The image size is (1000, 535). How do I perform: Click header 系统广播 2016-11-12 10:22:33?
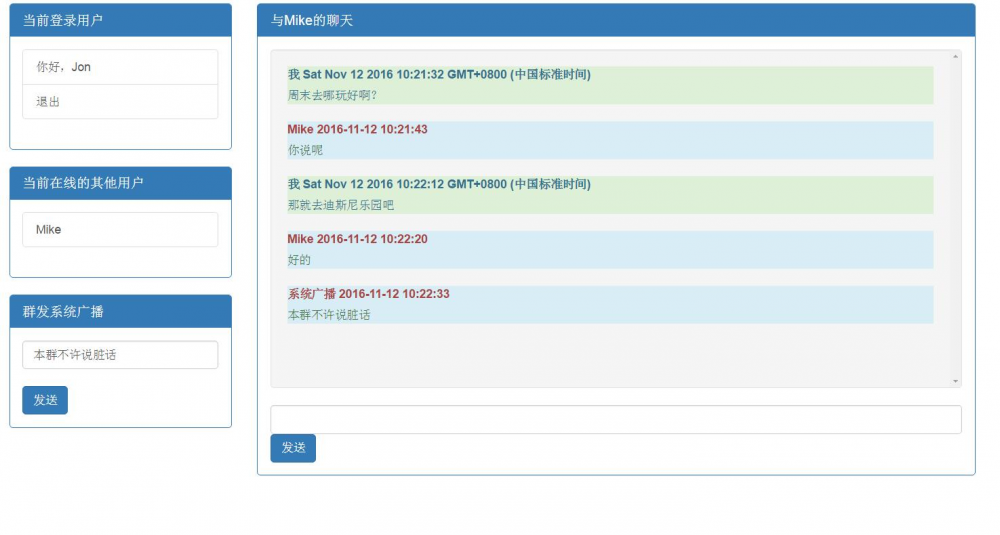[x=369, y=294]
